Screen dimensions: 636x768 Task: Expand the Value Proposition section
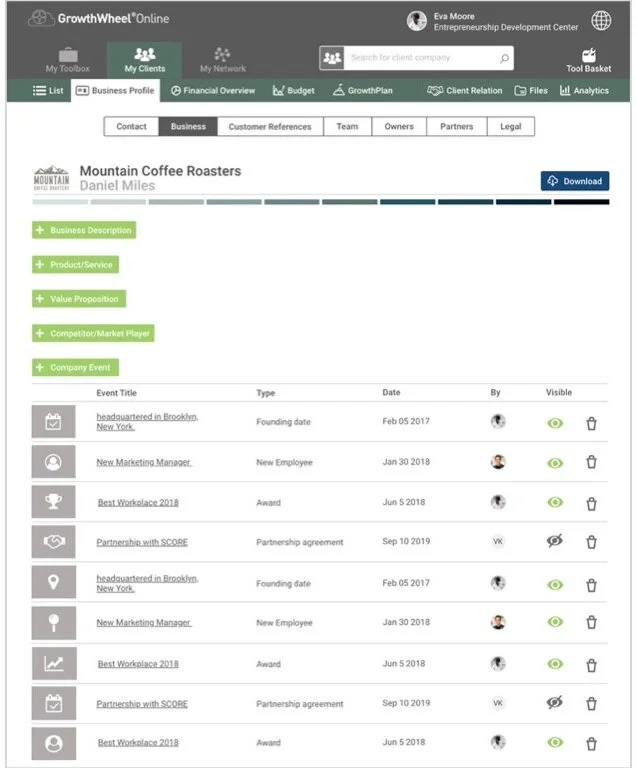click(79, 299)
